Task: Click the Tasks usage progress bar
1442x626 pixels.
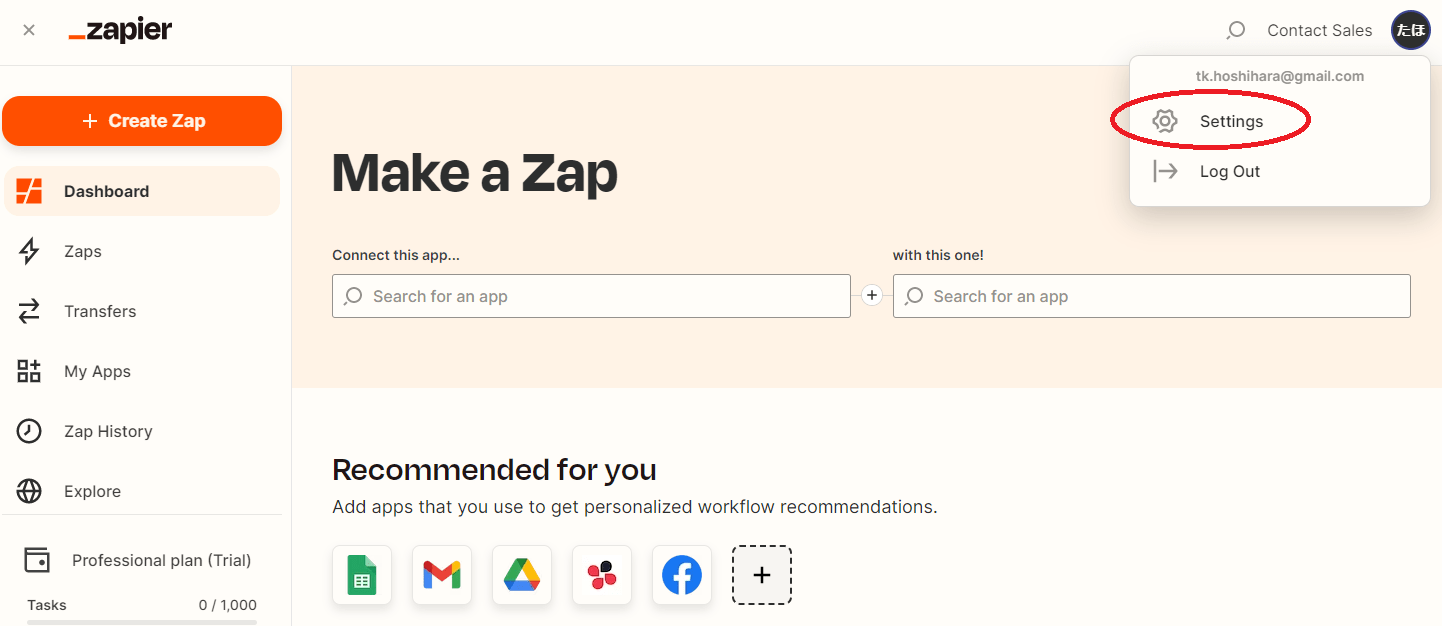Action: pyautogui.click(x=142, y=622)
